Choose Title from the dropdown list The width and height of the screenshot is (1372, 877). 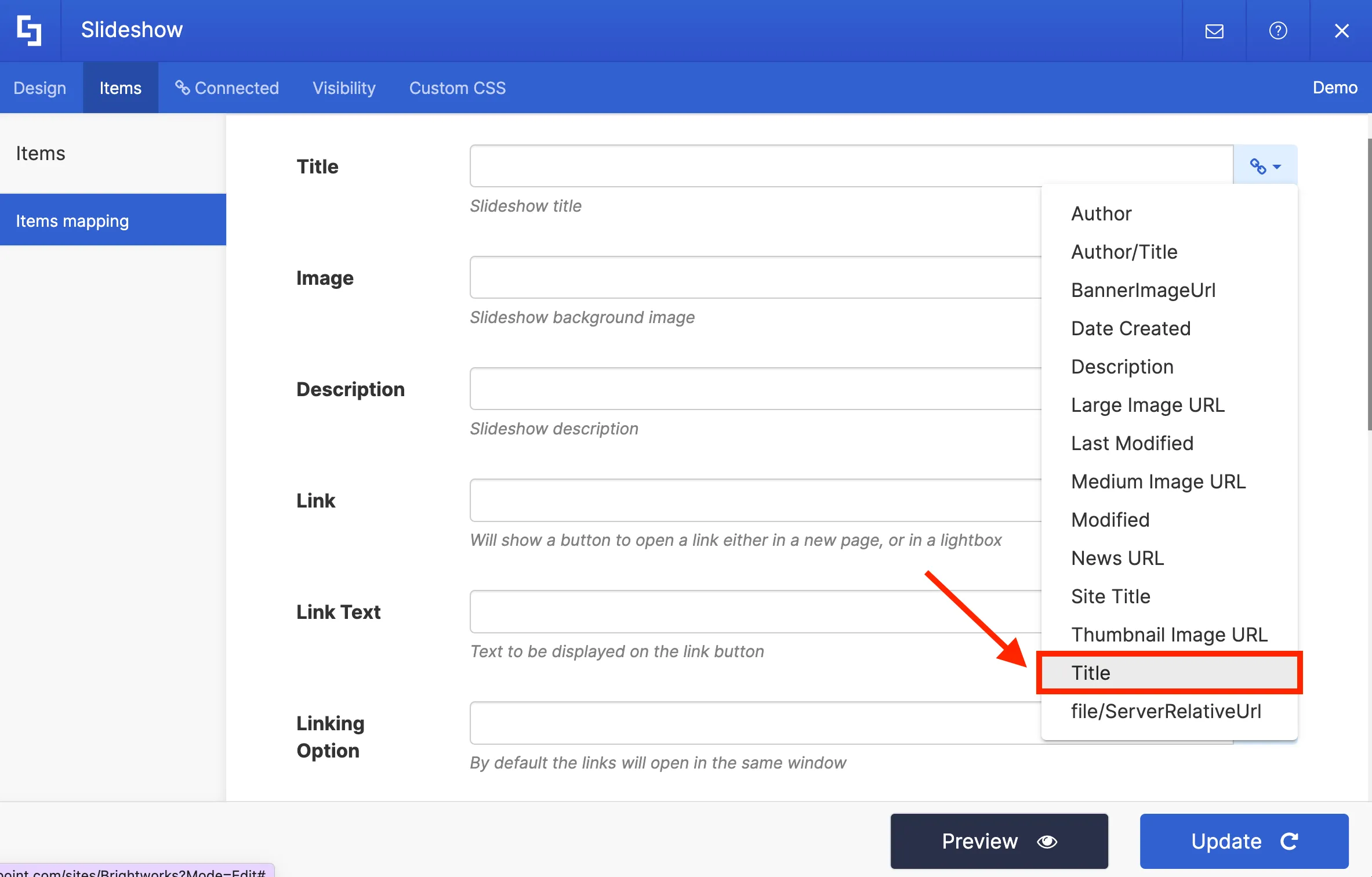click(x=1169, y=673)
